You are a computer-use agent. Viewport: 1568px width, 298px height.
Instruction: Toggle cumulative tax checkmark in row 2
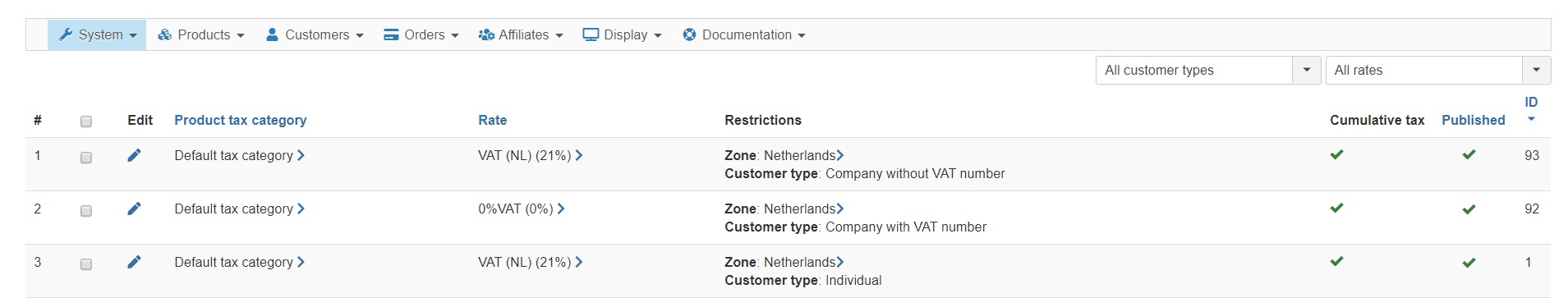click(1336, 208)
